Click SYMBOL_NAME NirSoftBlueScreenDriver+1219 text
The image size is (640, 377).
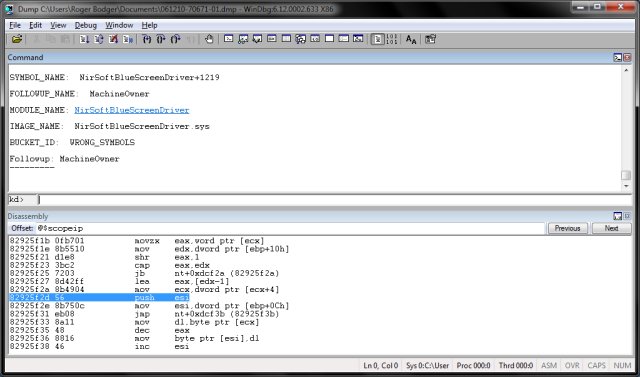click(114, 78)
